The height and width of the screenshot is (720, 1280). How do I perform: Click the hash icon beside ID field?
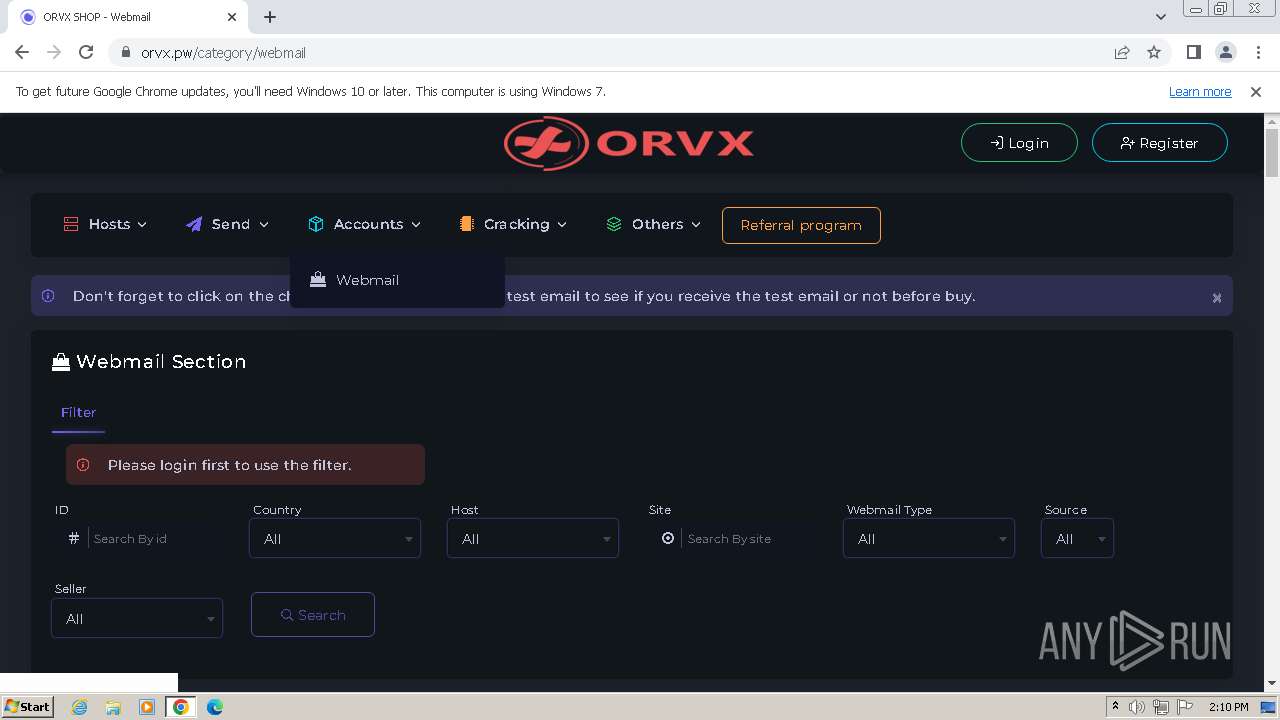pos(73,538)
